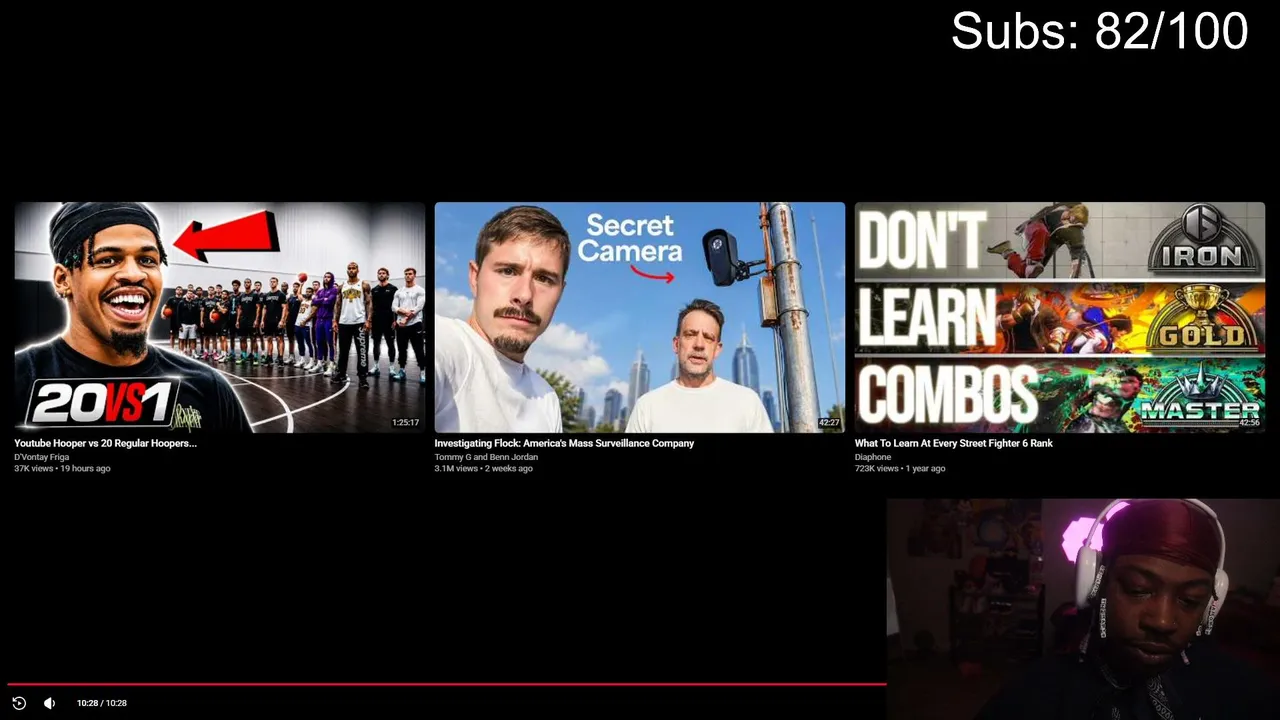The image size is (1280, 720).
Task: Select title "What To Learn At Every Street Fighter 6 Rank"
Action: [x=953, y=443]
